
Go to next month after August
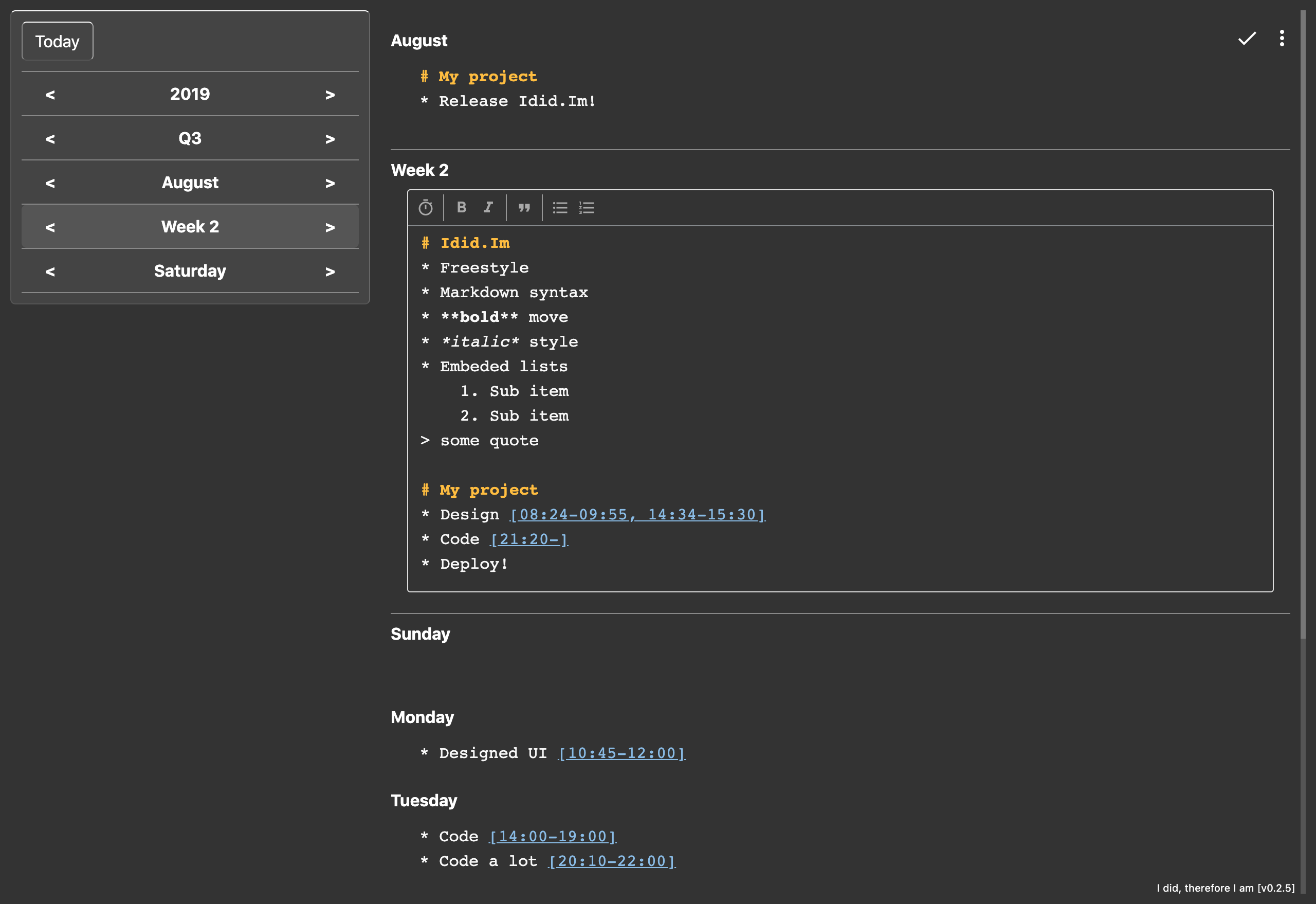click(330, 183)
